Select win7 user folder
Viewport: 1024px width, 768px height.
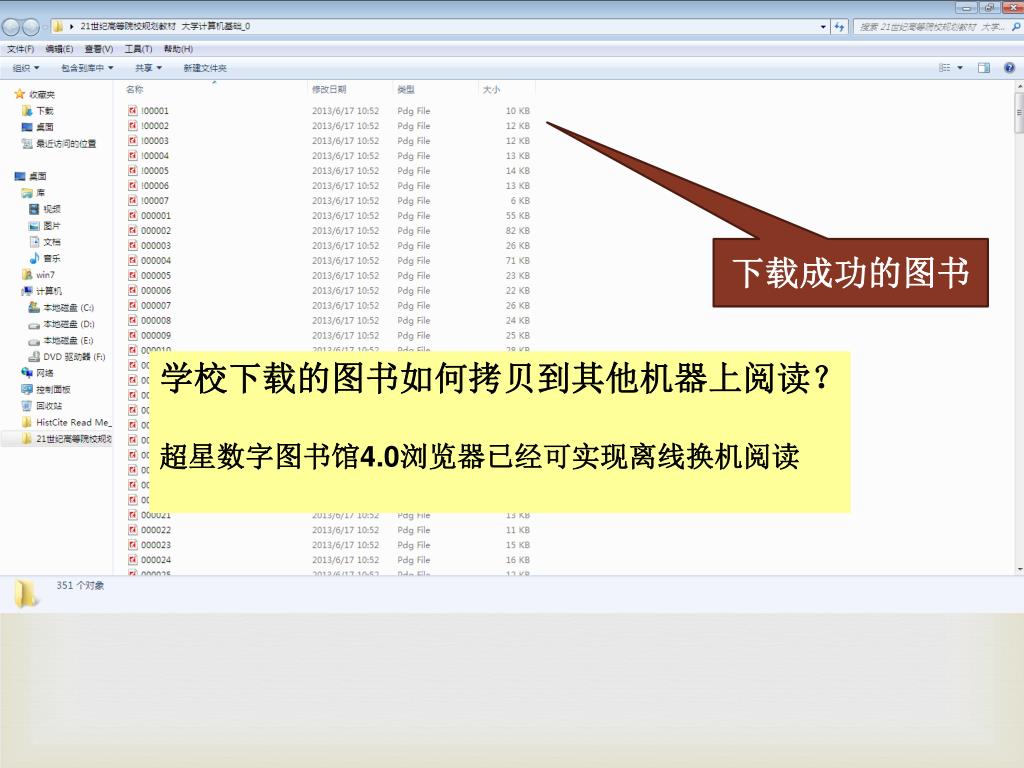[x=38, y=275]
